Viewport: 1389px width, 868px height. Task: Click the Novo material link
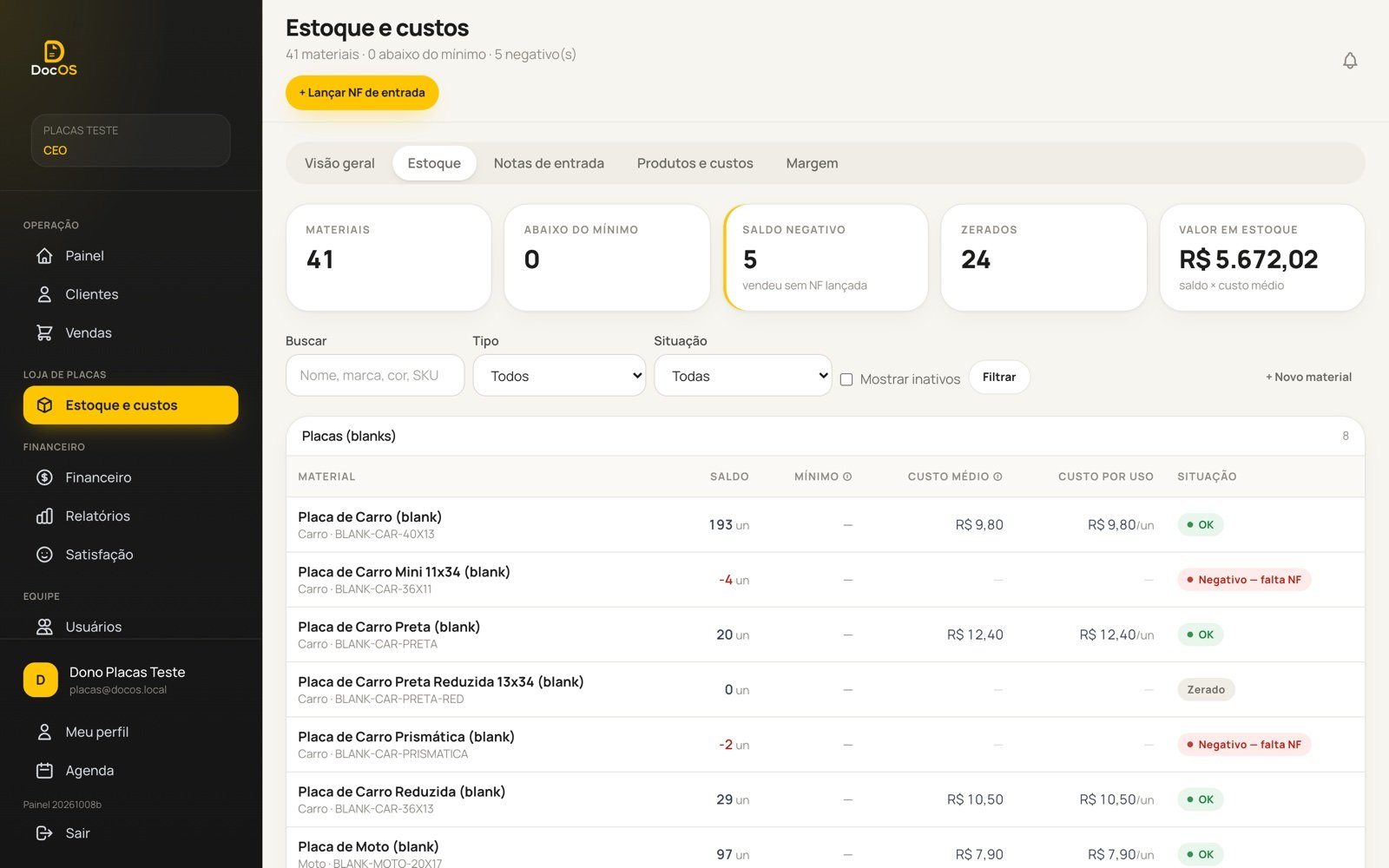point(1308,377)
